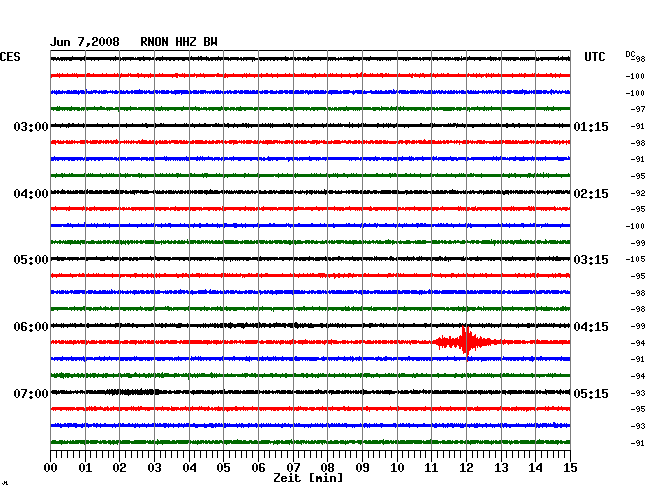Image resolution: width=650 pixels, height=494 pixels.
Task: Click UTC time label "03:15"
Action: 591,260
